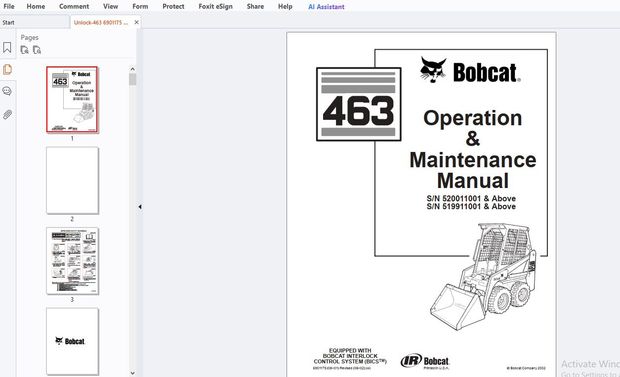This screenshot has width=620, height=377.
Task: Open the AI Assistant tab
Action: (x=326, y=7)
